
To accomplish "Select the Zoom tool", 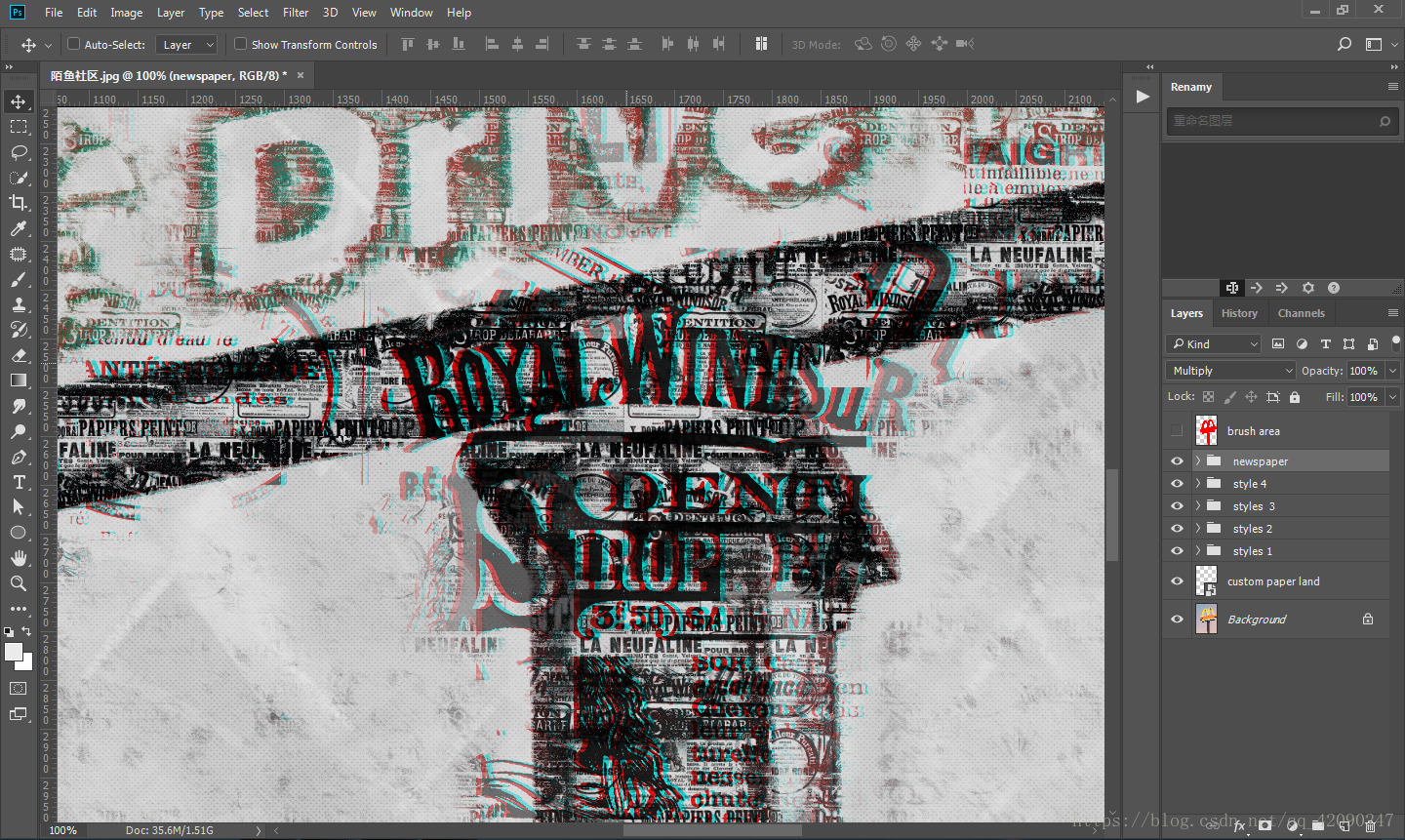I will [19, 583].
